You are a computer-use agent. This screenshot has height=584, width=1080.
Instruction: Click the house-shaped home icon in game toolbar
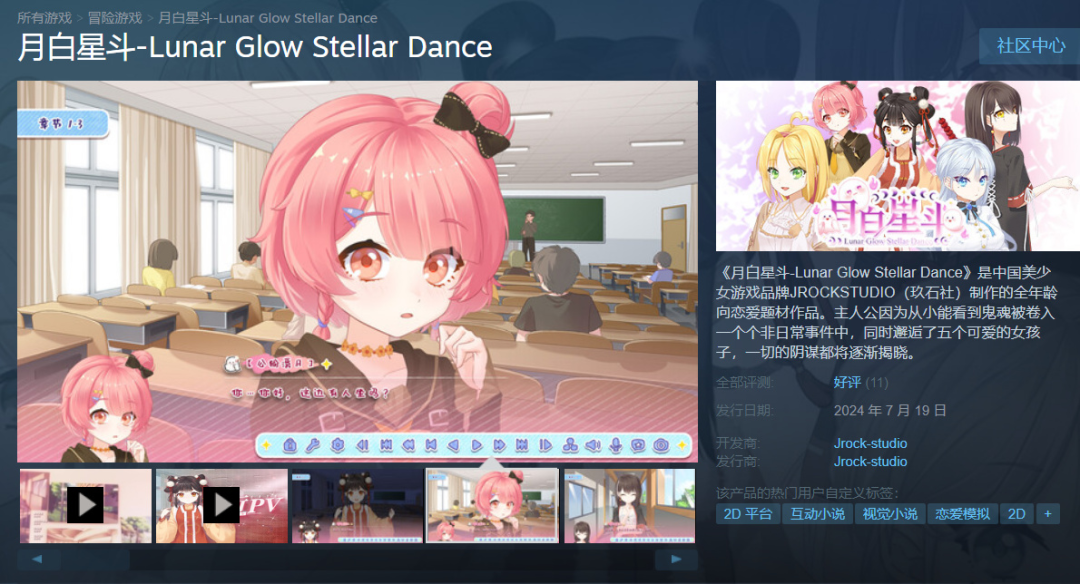290,446
